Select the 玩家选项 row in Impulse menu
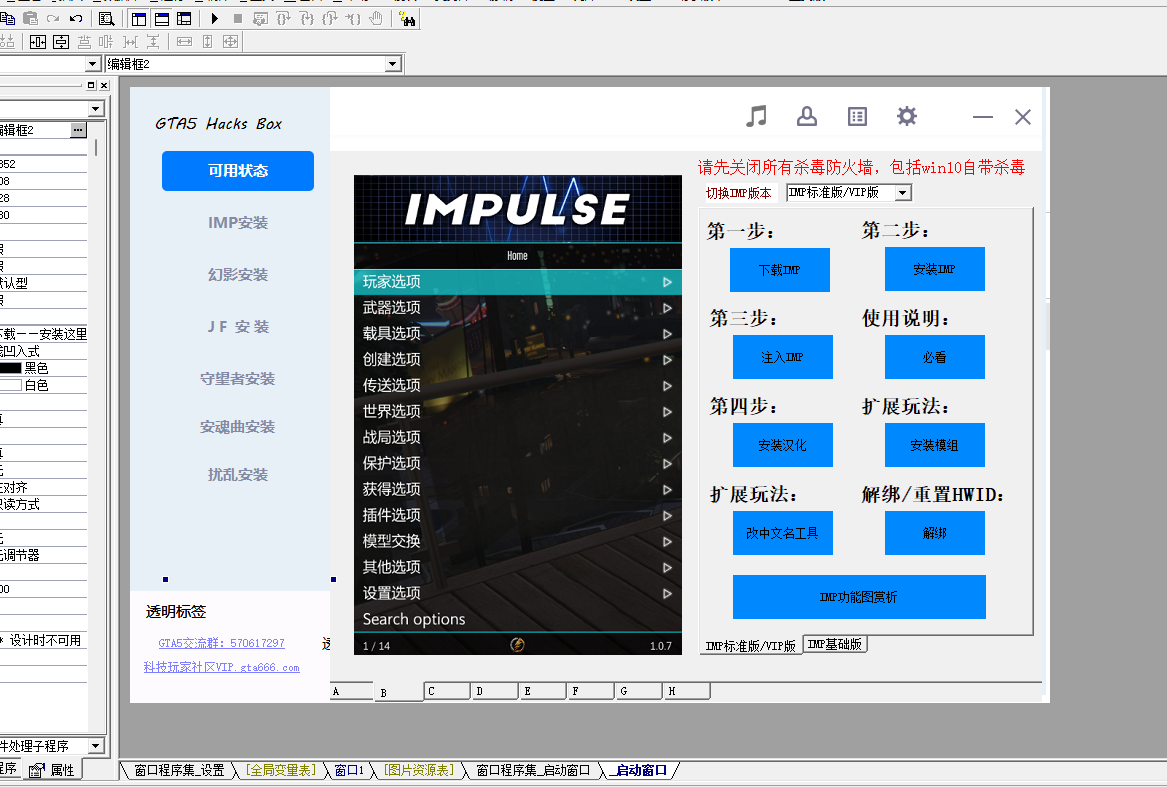 point(517,282)
